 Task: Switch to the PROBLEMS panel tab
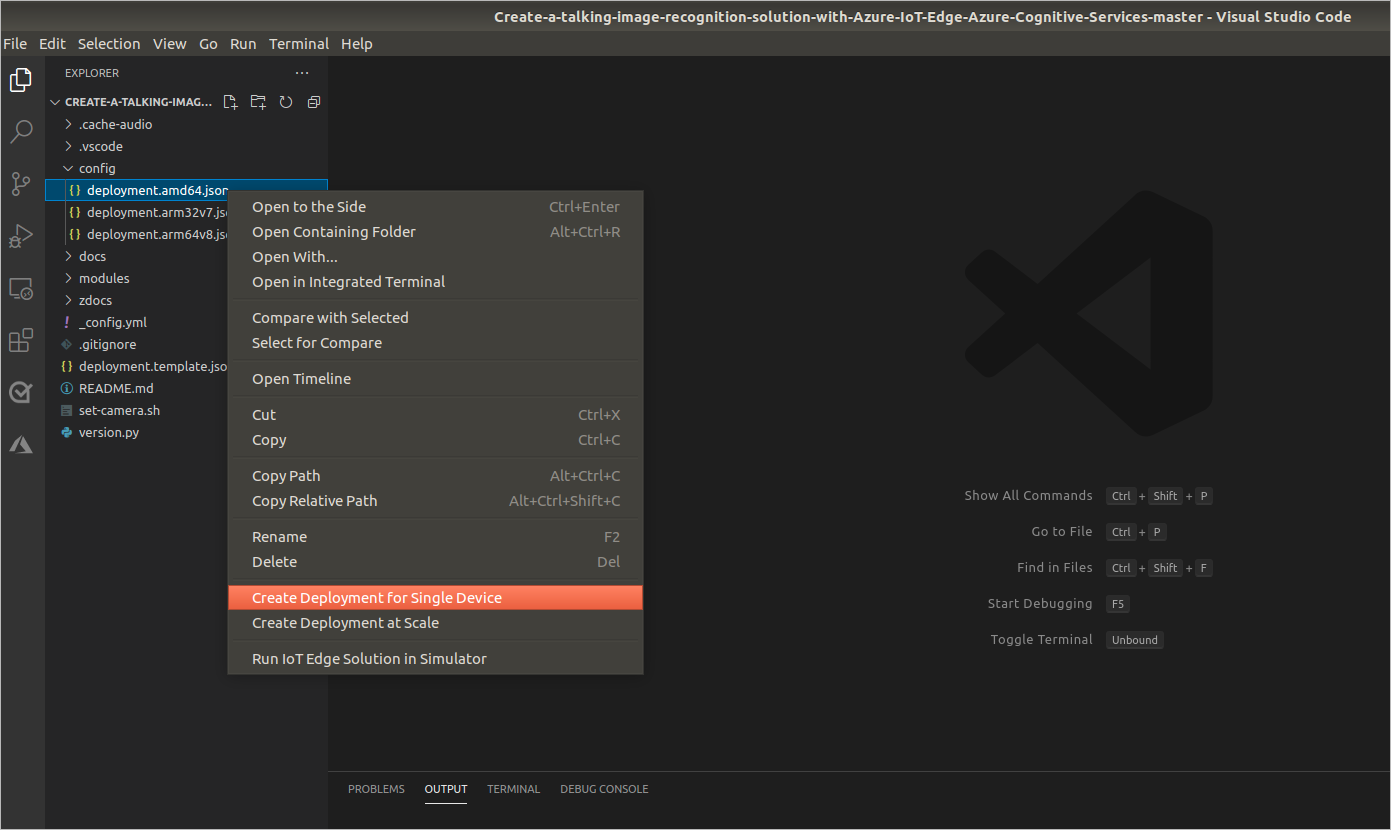pos(376,789)
